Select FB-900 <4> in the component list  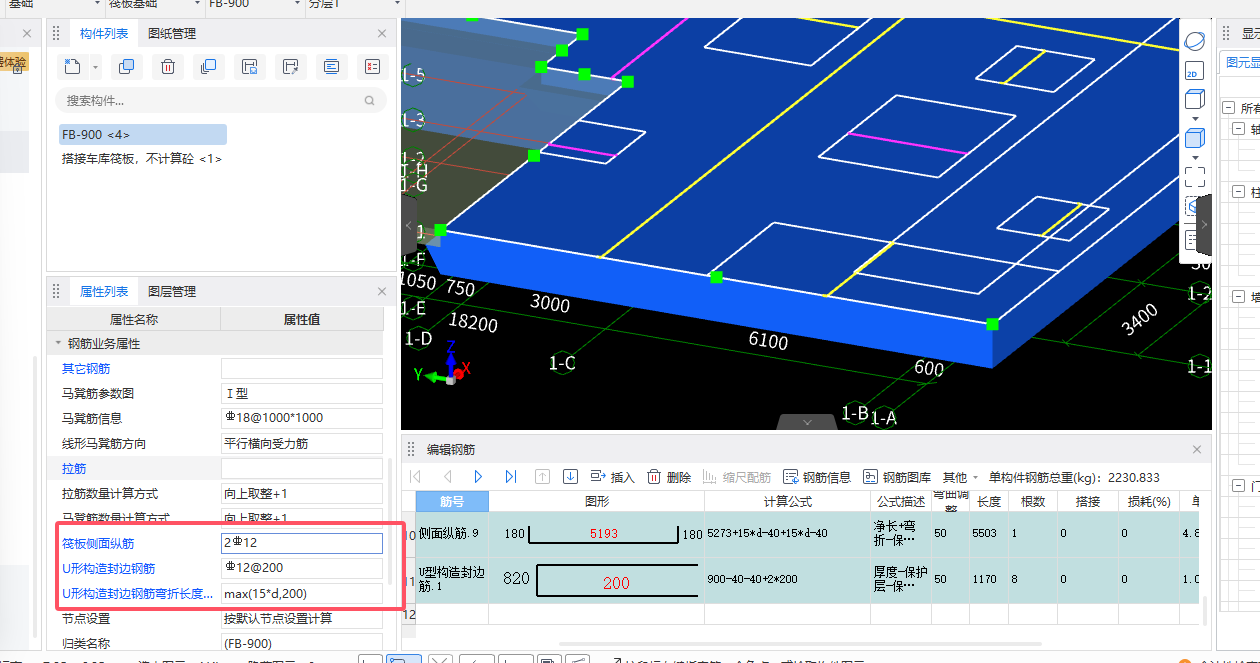tap(143, 135)
